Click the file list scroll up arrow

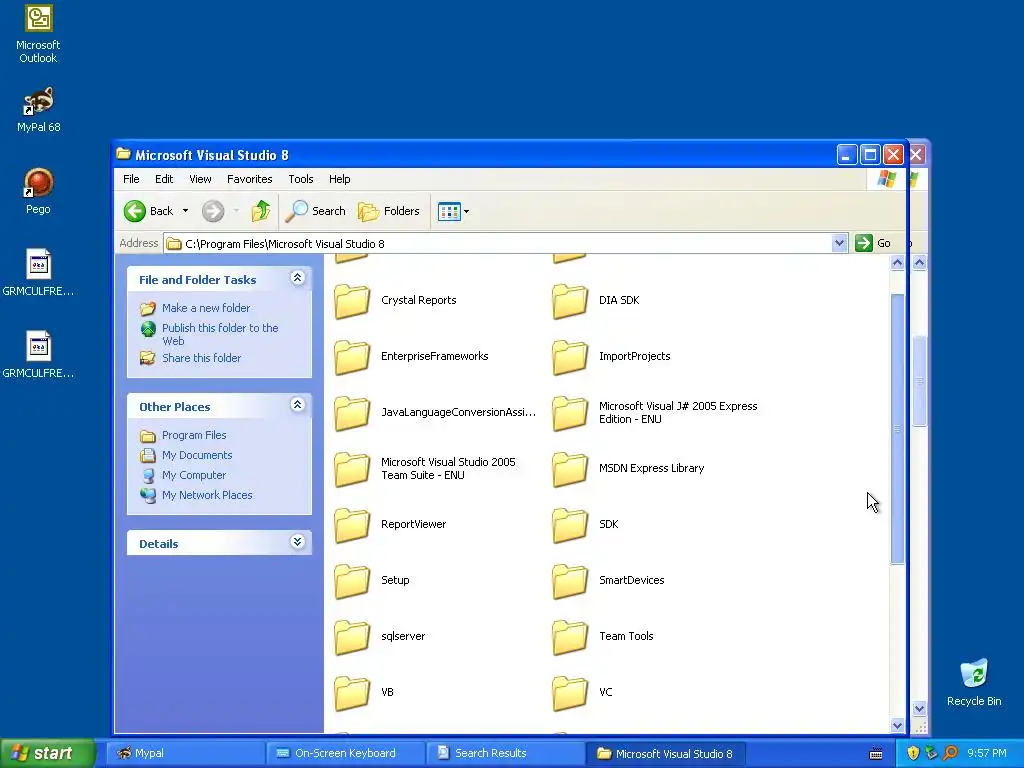(897, 263)
